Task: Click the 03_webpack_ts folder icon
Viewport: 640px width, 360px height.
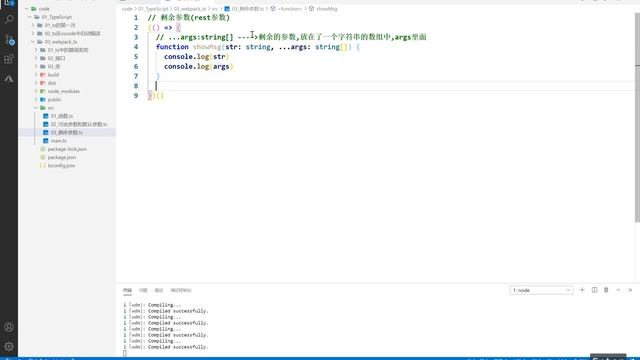Action: pos(40,42)
